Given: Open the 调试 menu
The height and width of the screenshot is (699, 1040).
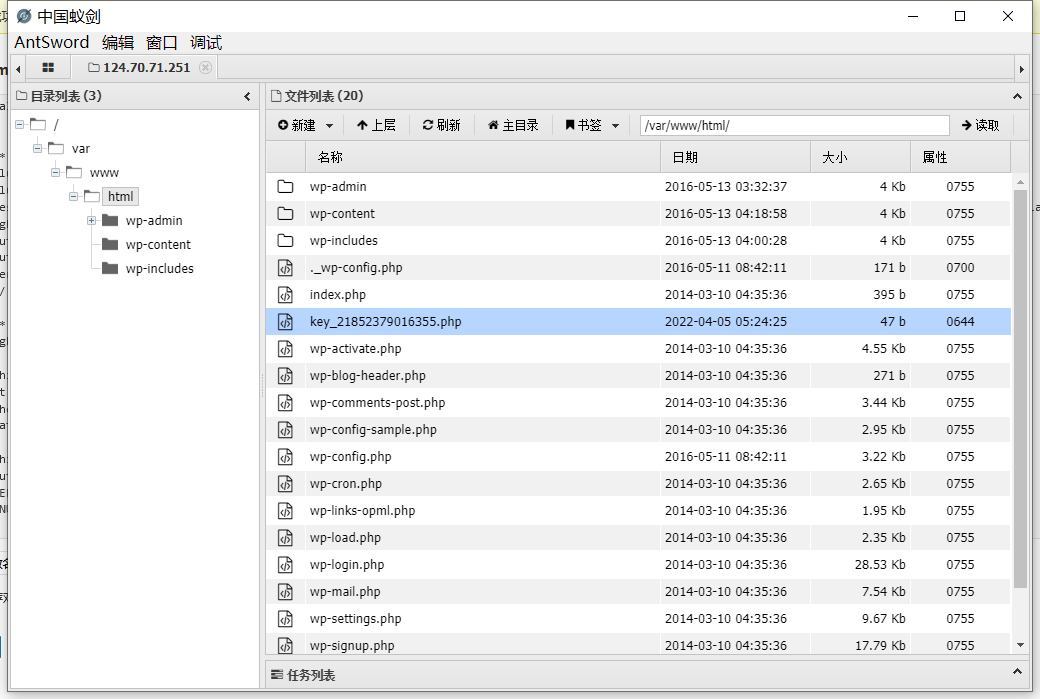Looking at the screenshot, I should click(x=206, y=42).
